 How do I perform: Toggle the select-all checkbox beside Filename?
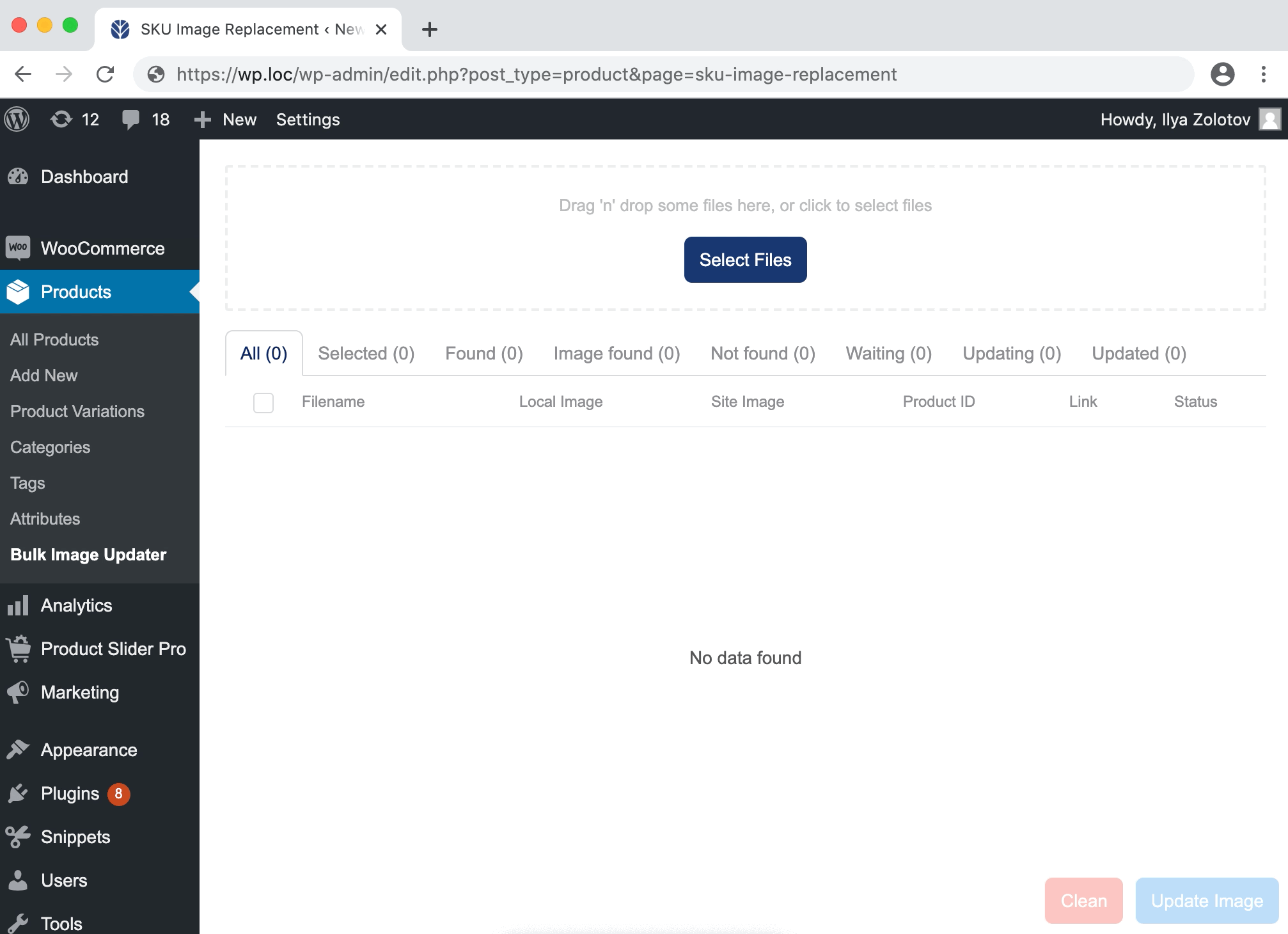point(263,402)
